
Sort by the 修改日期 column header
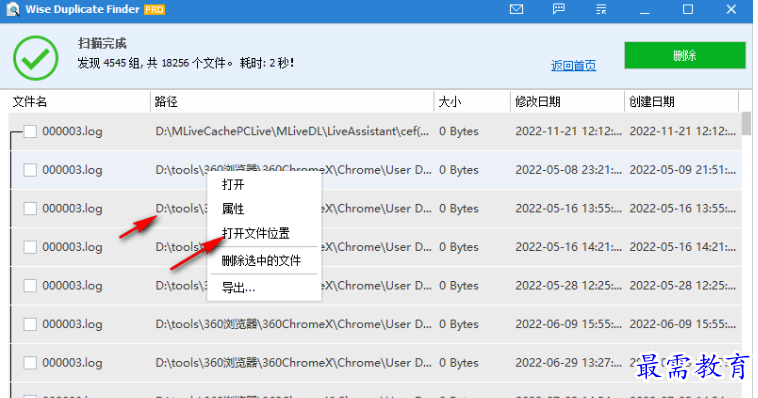tap(567, 102)
